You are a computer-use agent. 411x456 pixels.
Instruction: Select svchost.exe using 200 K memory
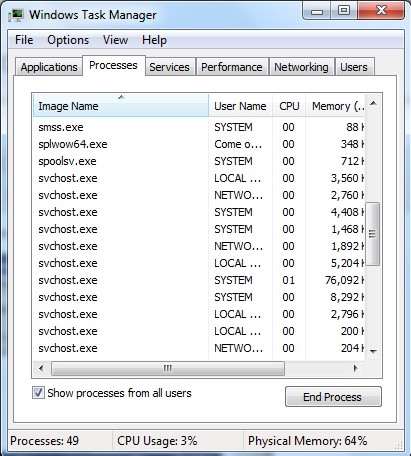click(199, 331)
